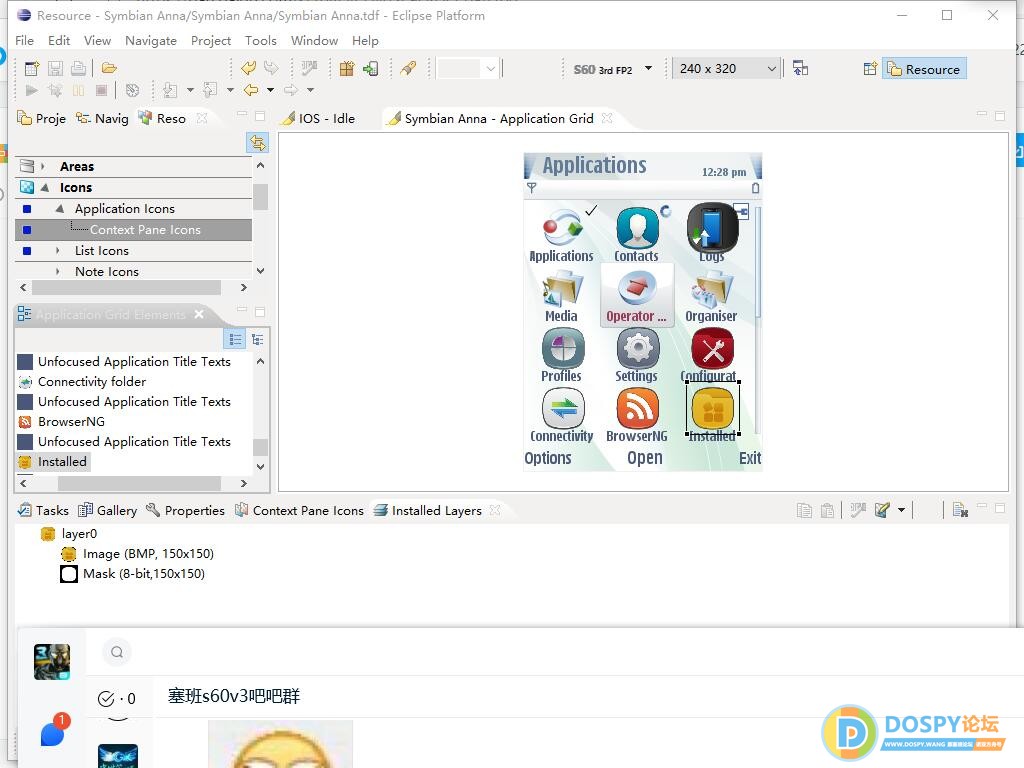Click the yellow Undo arrow icon
The width and height of the screenshot is (1024, 768).
pos(248,68)
